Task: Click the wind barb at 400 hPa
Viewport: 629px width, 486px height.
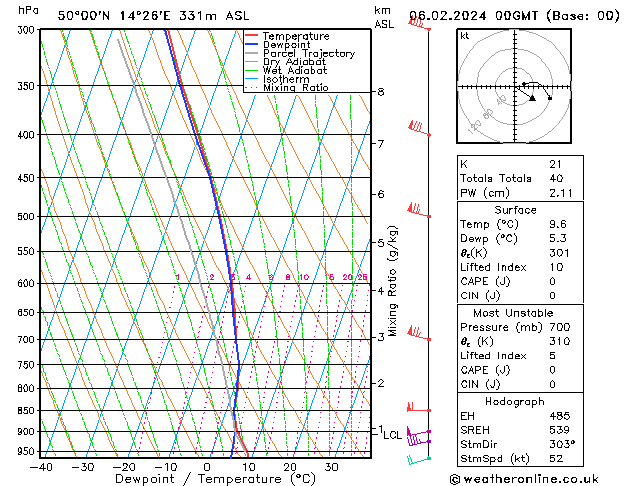Action: (x=418, y=129)
